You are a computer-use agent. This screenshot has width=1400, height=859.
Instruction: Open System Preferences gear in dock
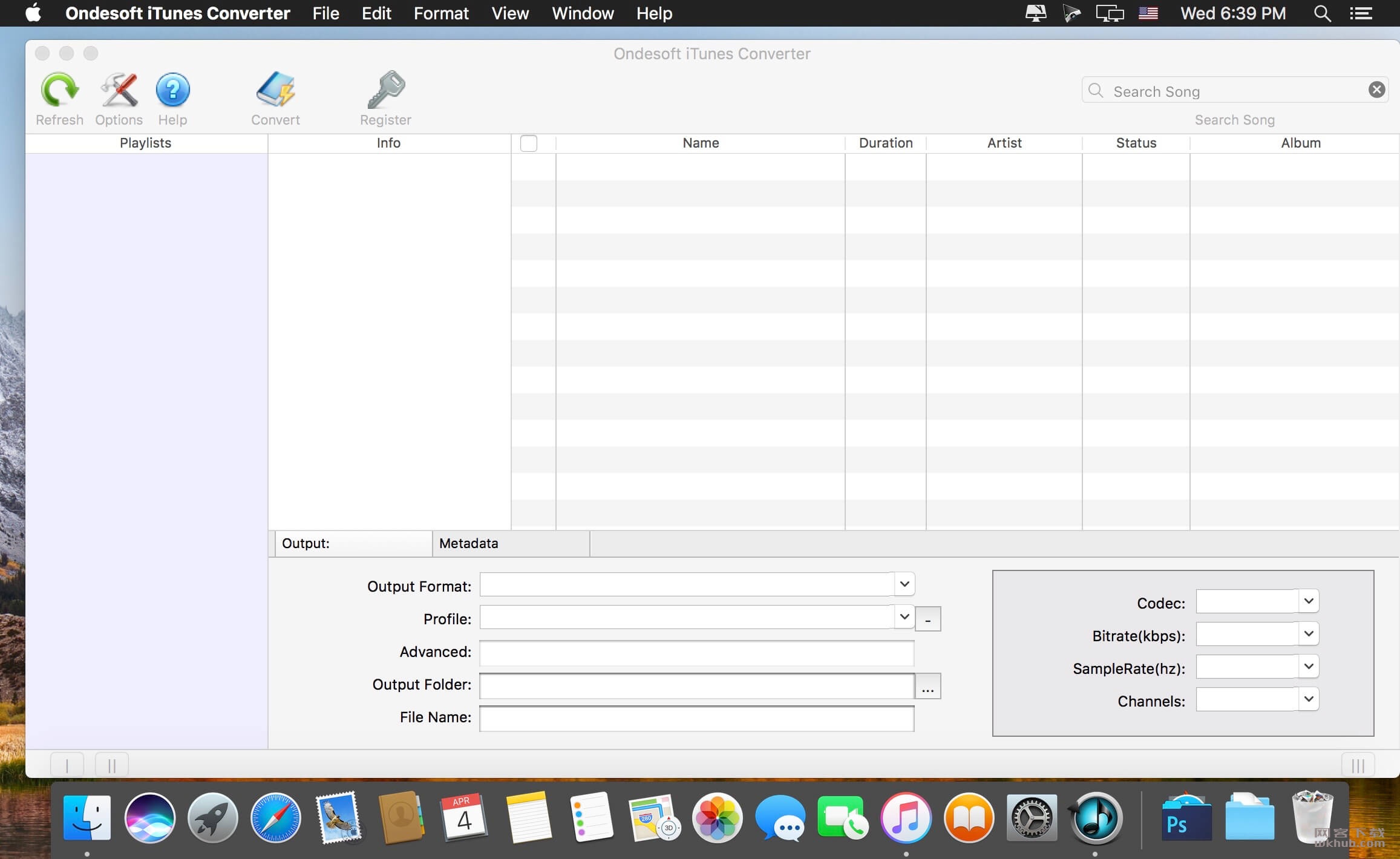1032,818
